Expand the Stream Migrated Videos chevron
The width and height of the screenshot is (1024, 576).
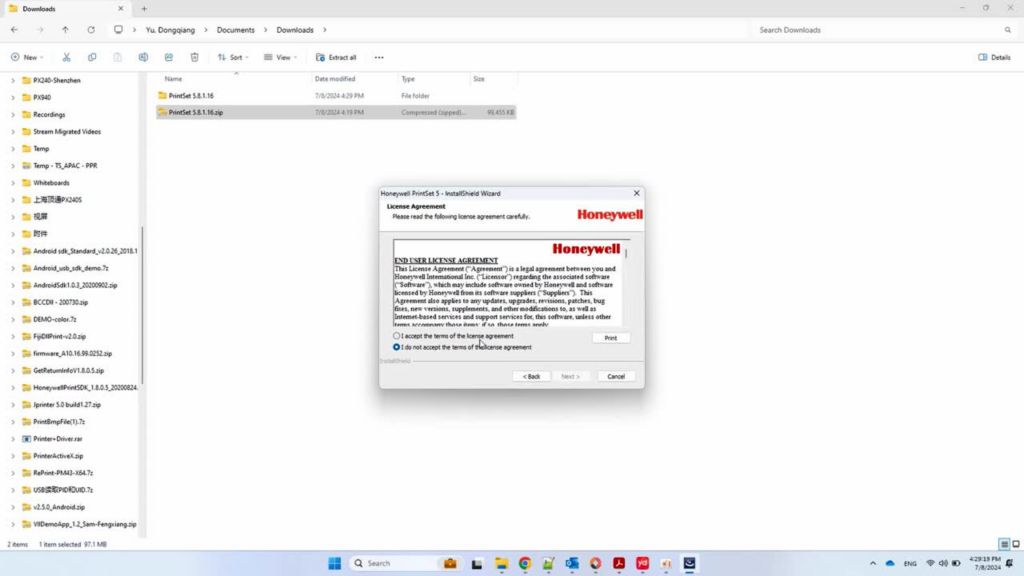[13, 131]
